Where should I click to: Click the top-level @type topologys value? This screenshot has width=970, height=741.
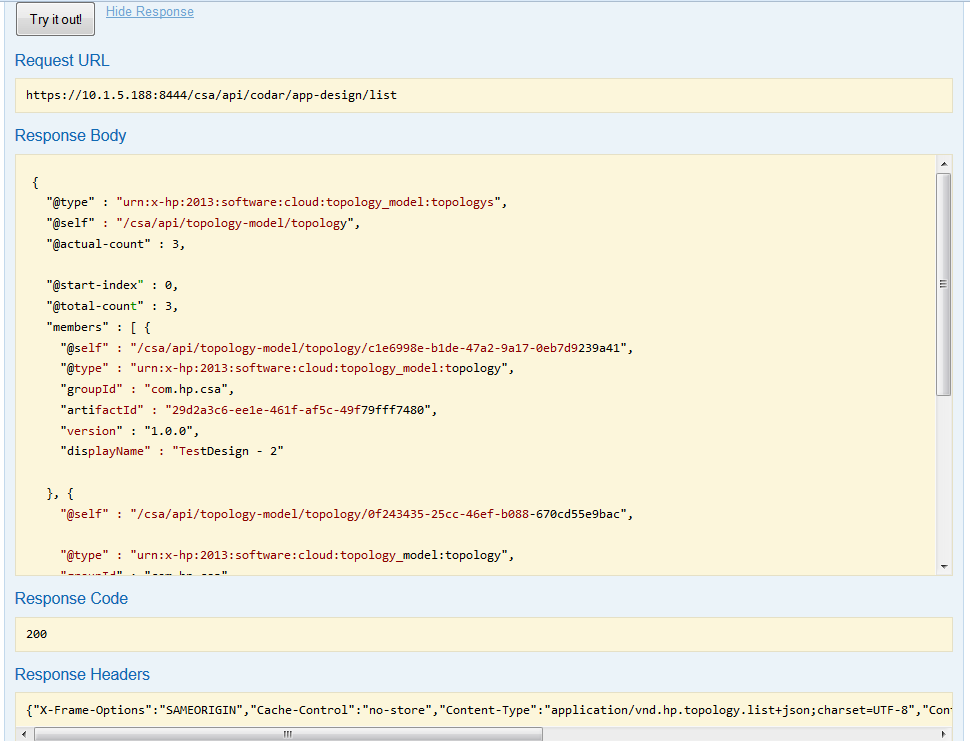click(x=311, y=202)
